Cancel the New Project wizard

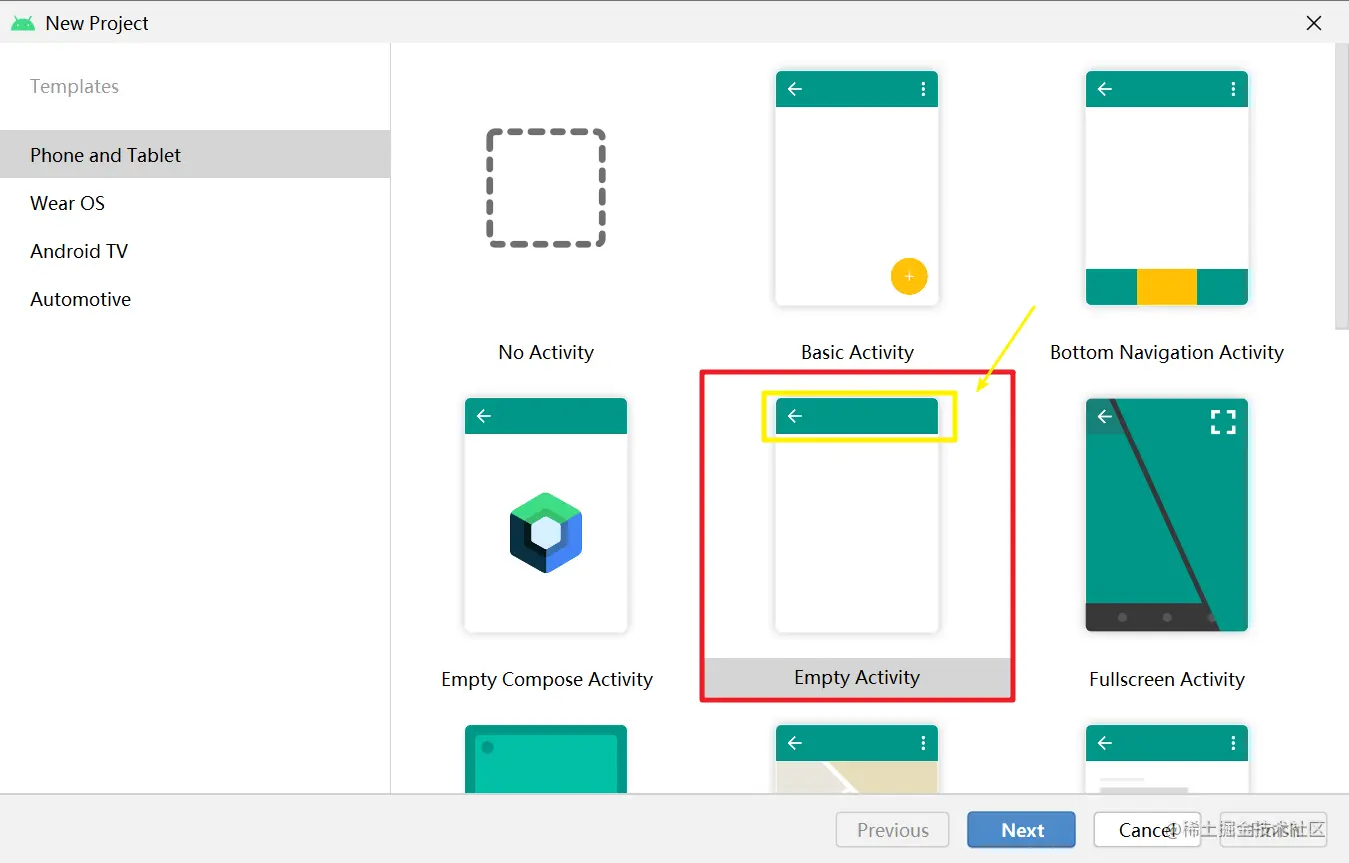[x=1147, y=830]
